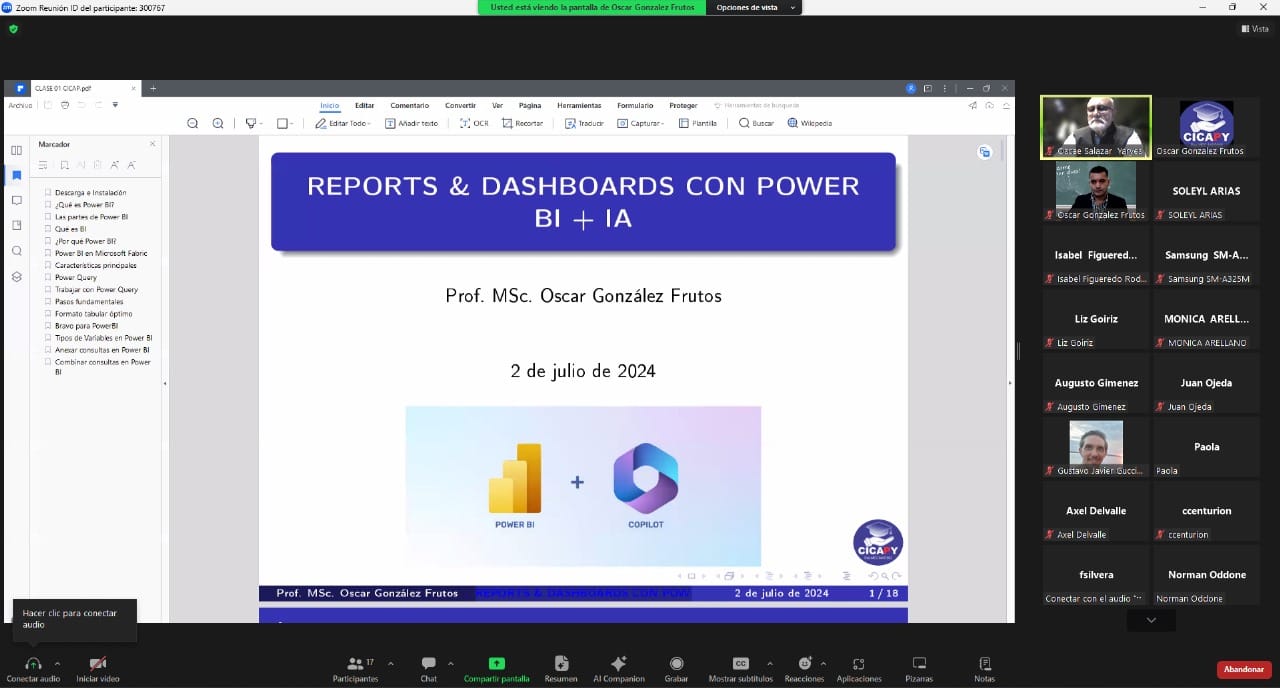This screenshot has height=688, width=1280.
Task: Open the Chat panel
Action: pos(428,664)
